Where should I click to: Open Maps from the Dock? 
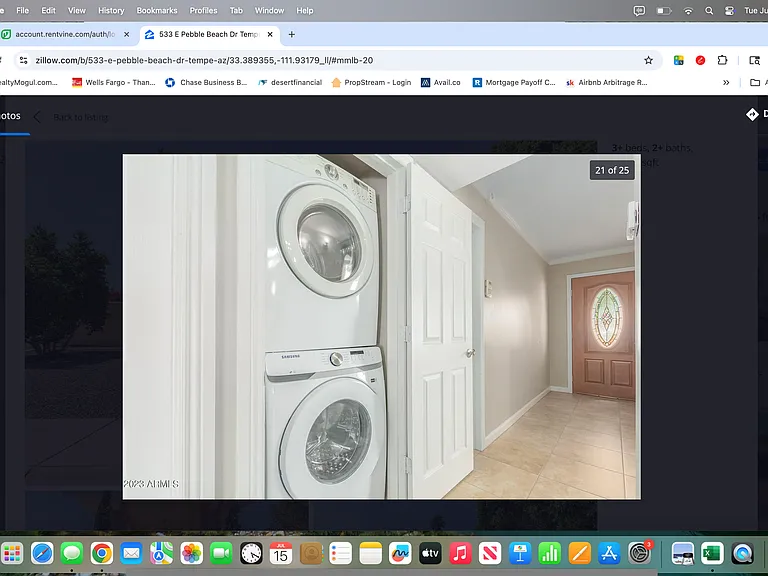pos(162,553)
